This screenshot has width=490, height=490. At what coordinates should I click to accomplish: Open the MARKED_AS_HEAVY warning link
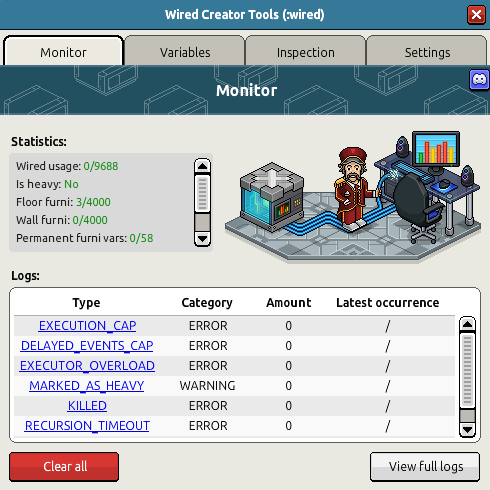(87, 386)
